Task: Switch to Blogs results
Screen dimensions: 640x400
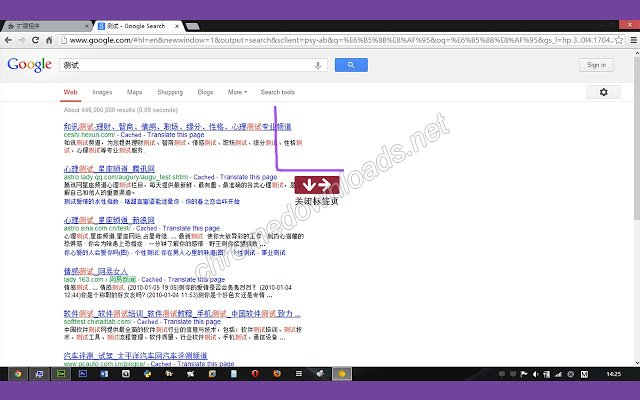Action: click(205, 92)
